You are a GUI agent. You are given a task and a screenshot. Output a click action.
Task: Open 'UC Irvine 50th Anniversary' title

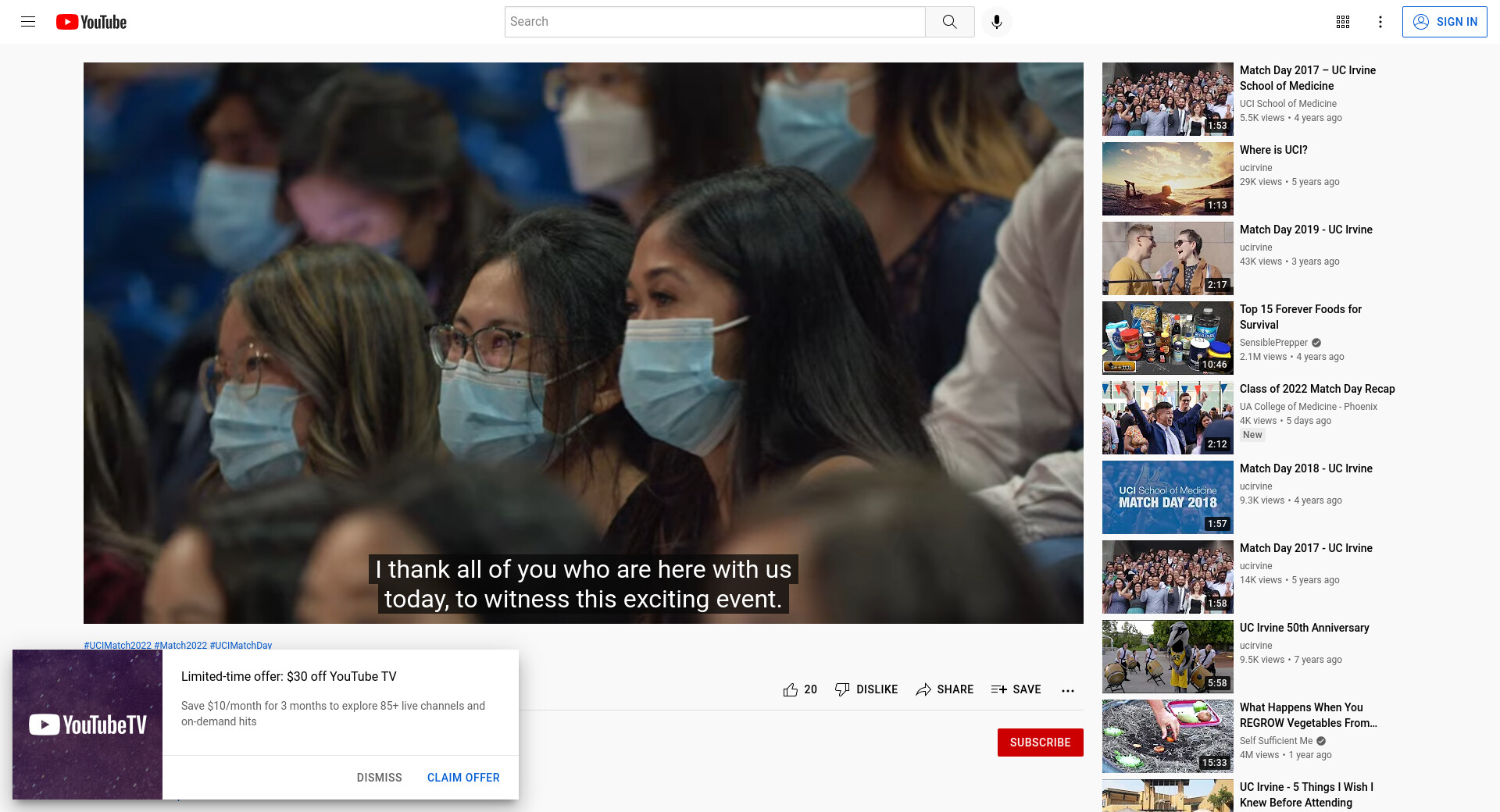[1305, 628]
